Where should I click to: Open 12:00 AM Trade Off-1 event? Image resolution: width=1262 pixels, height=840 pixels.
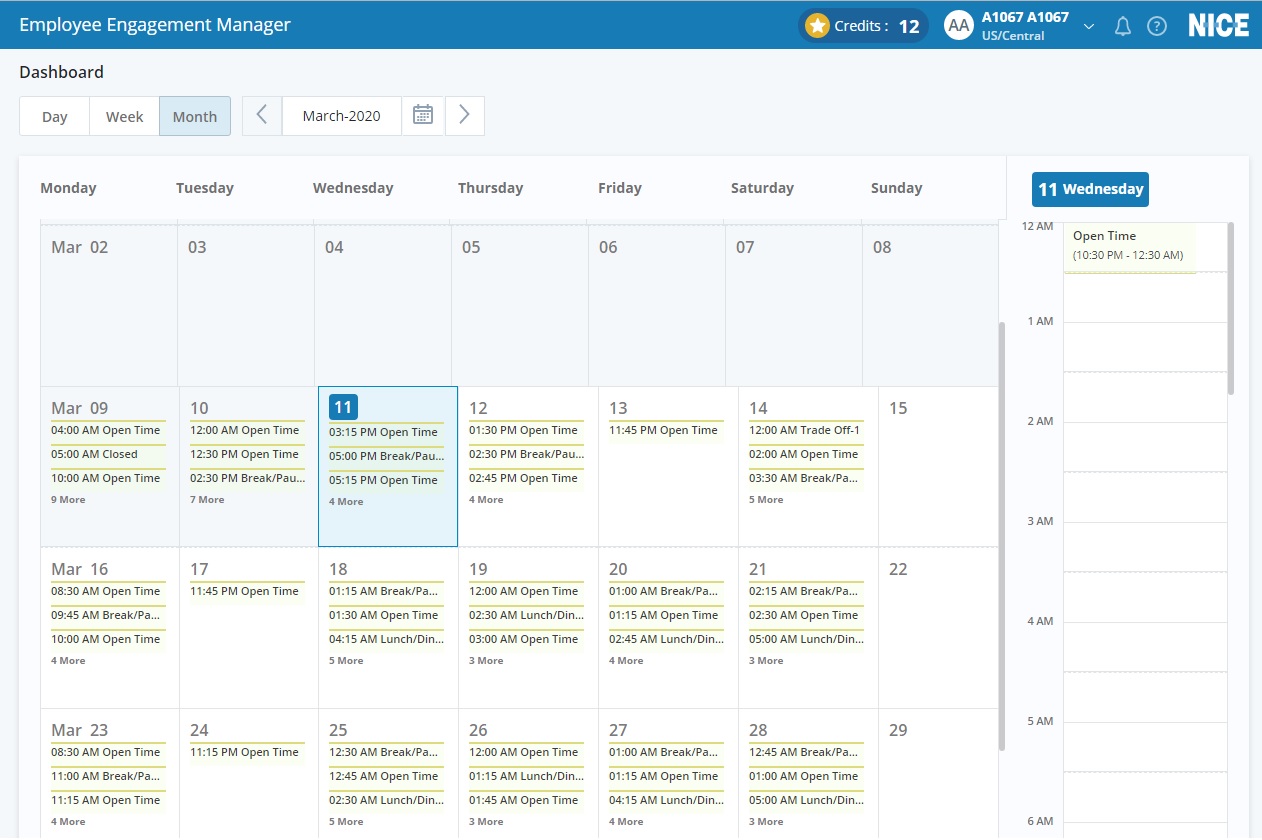click(x=805, y=430)
